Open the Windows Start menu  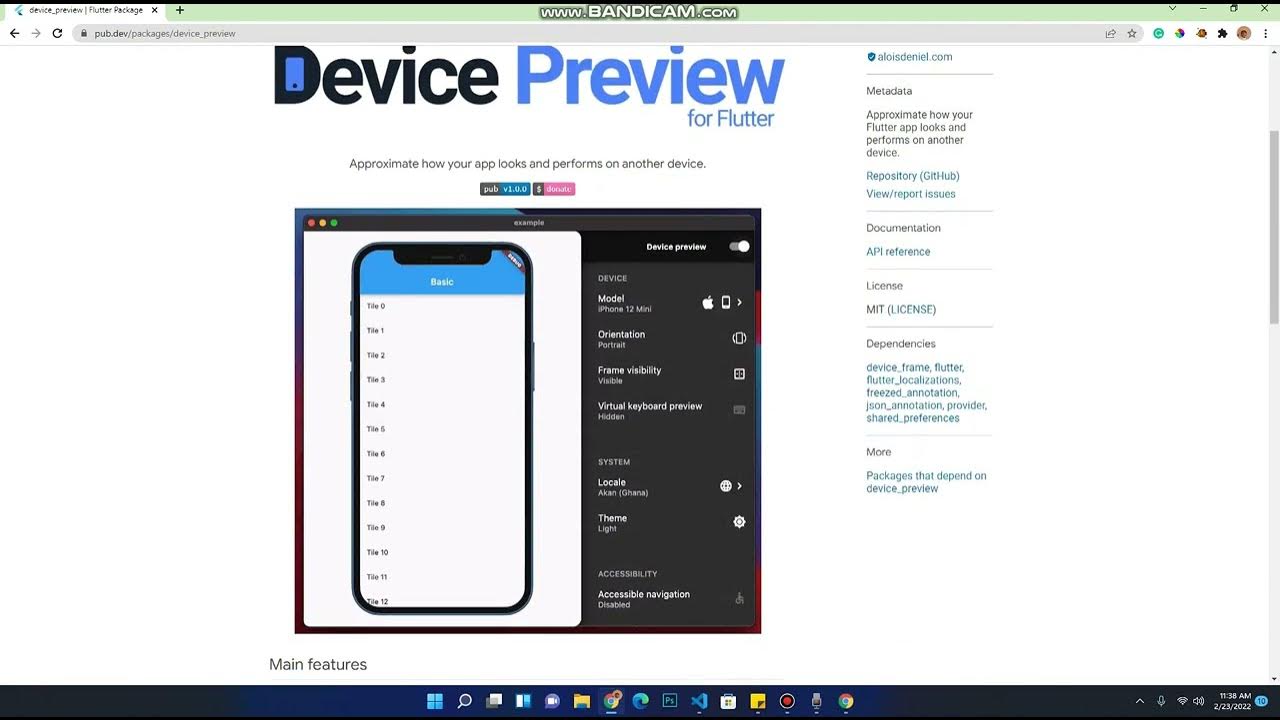435,701
